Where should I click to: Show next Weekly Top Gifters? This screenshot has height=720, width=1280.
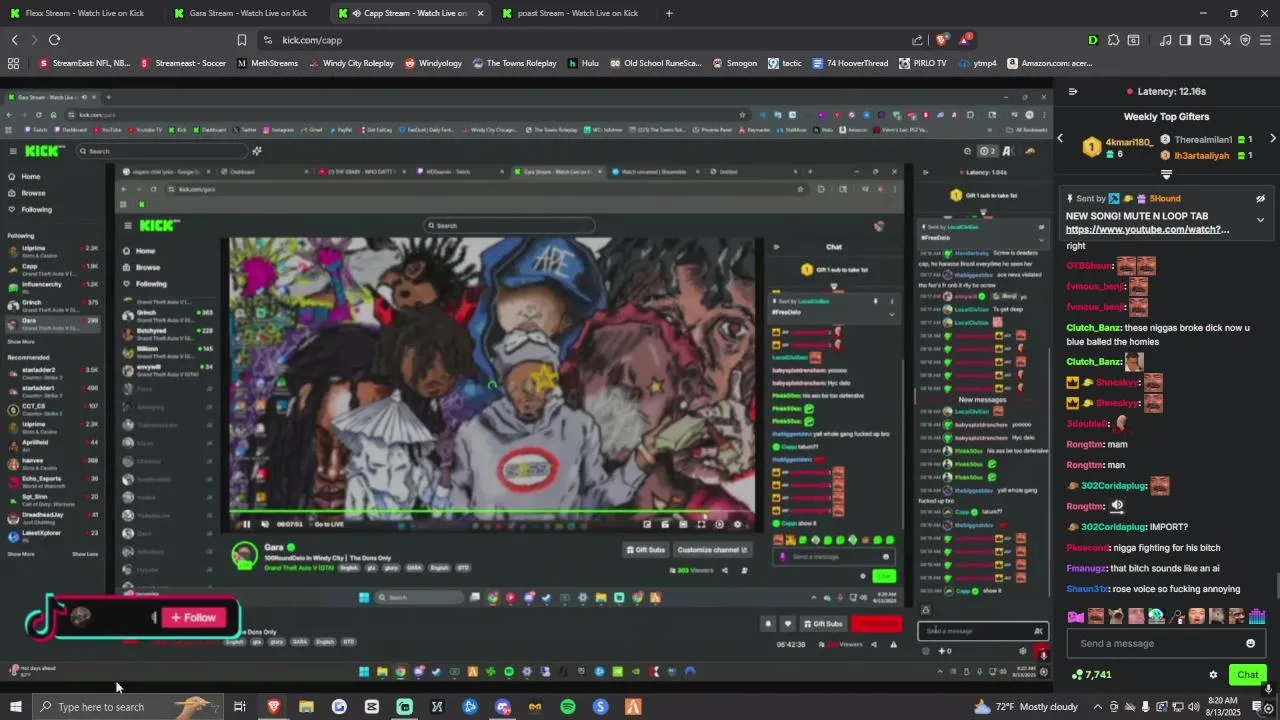[x=1273, y=139]
